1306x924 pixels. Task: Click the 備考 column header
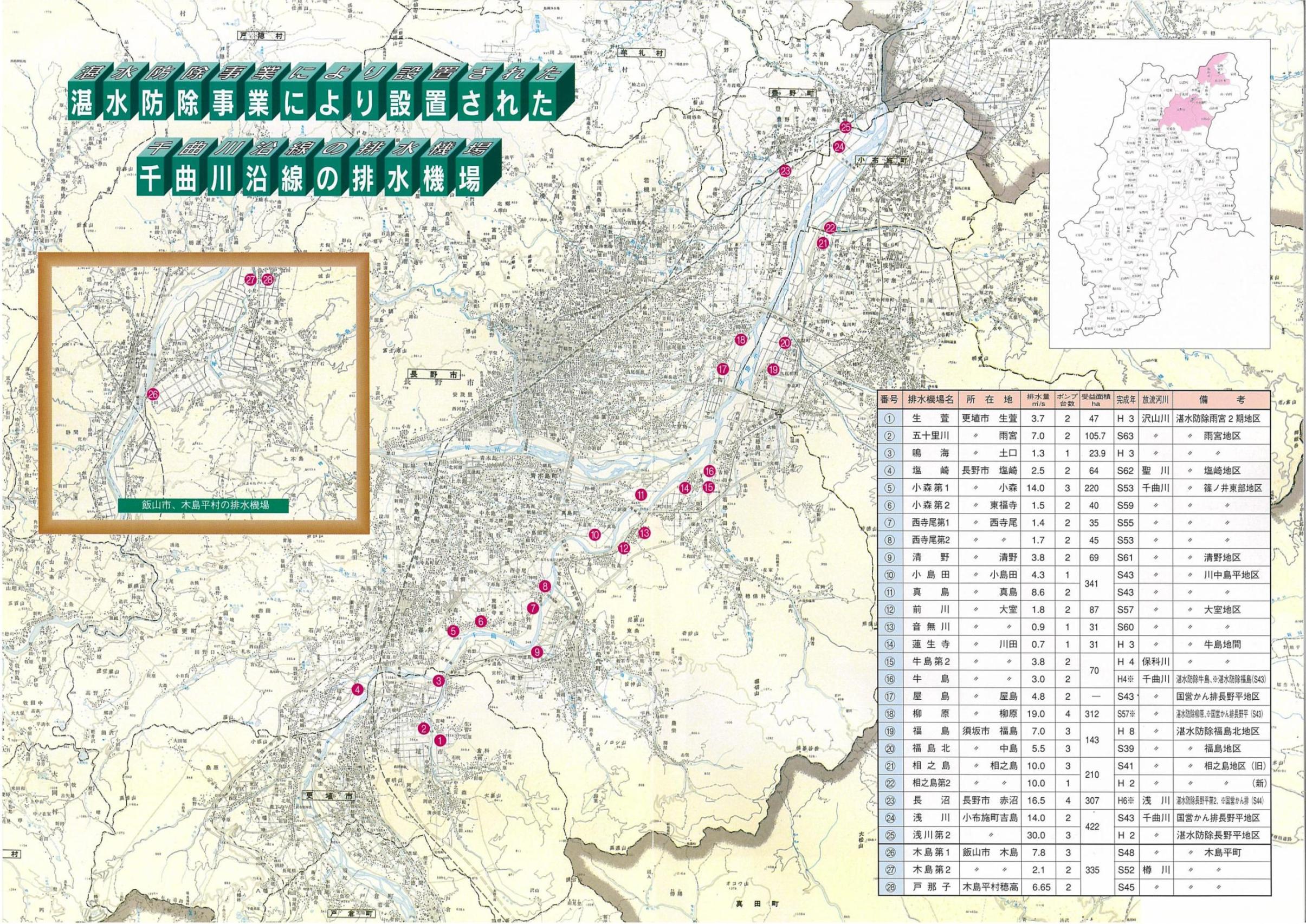(1223, 400)
